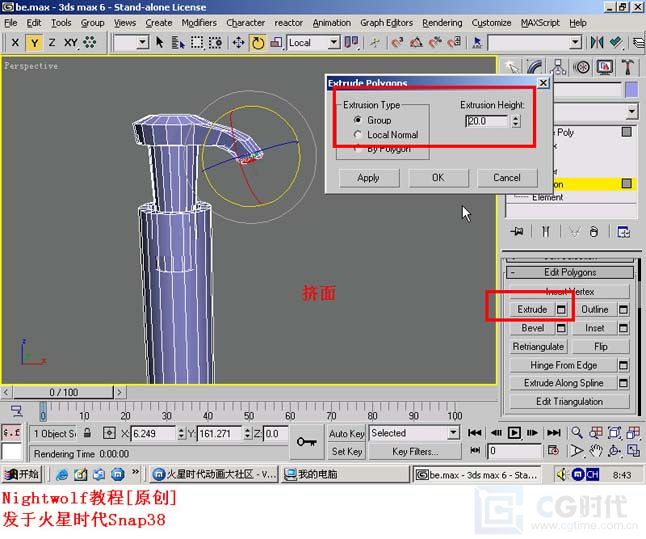Click the Play Animation button
This screenshot has width=646, height=539.
point(514,433)
